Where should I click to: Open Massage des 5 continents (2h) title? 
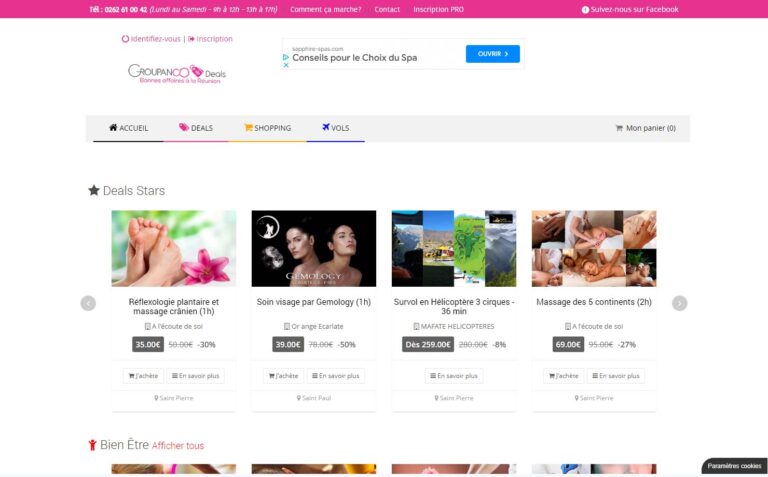594,302
